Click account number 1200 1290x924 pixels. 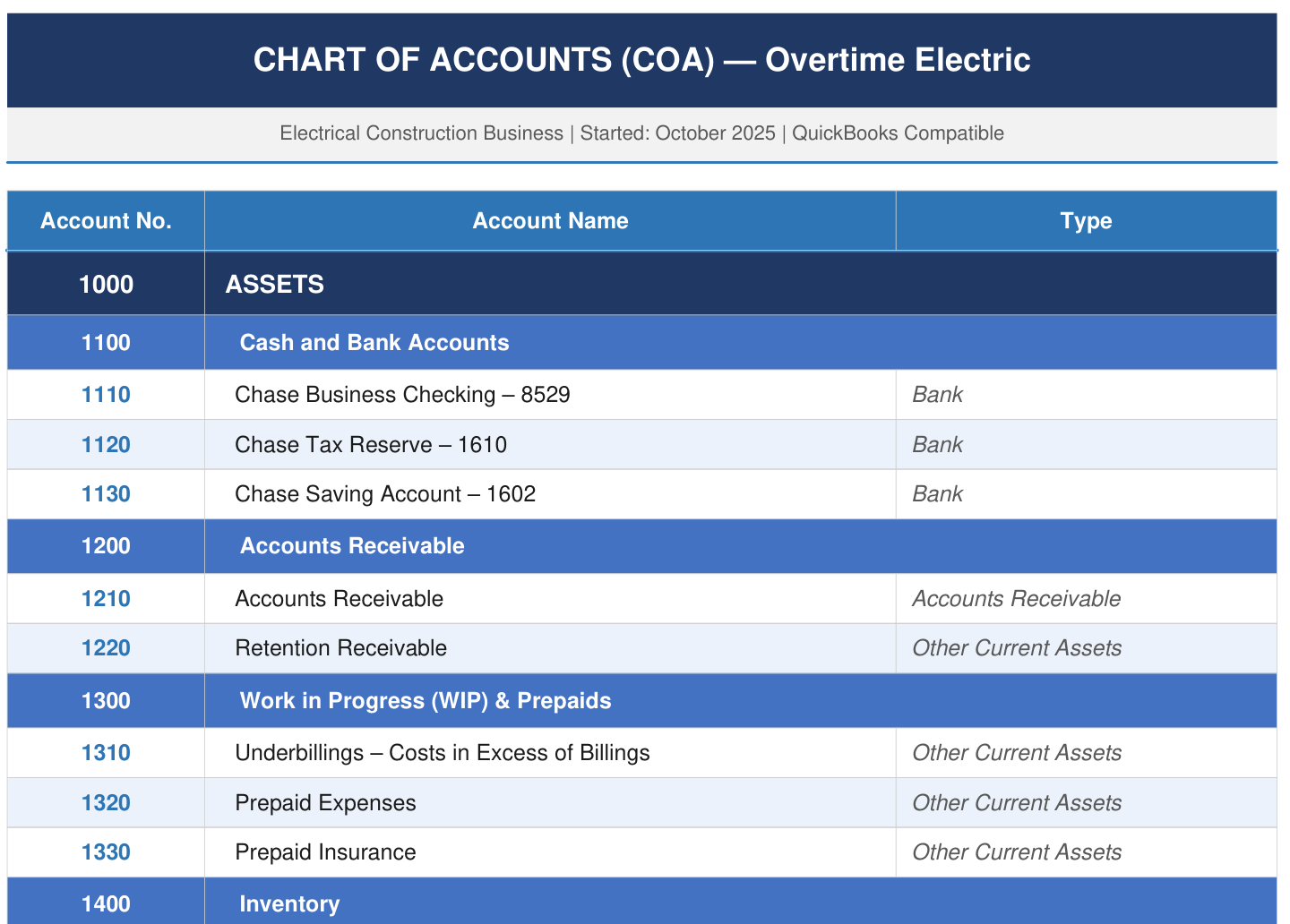[x=106, y=546]
